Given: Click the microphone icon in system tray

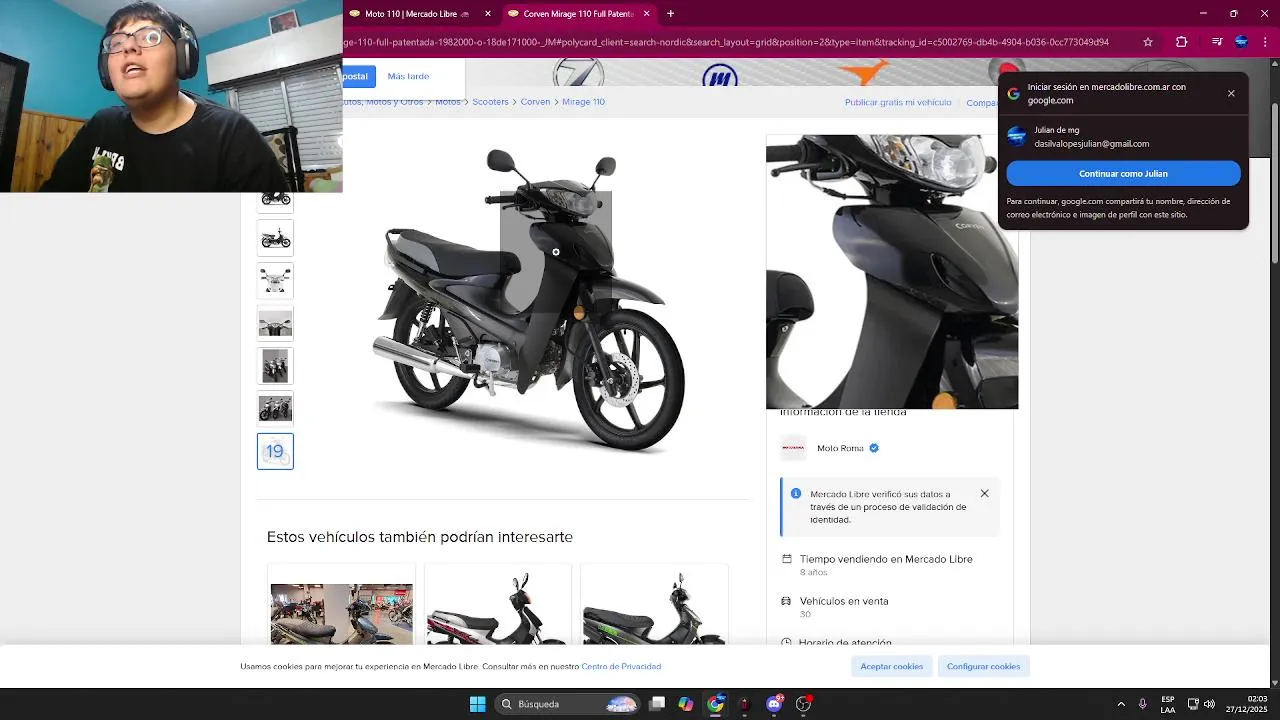Looking at the screenshot, I should tap(1143, 704).
